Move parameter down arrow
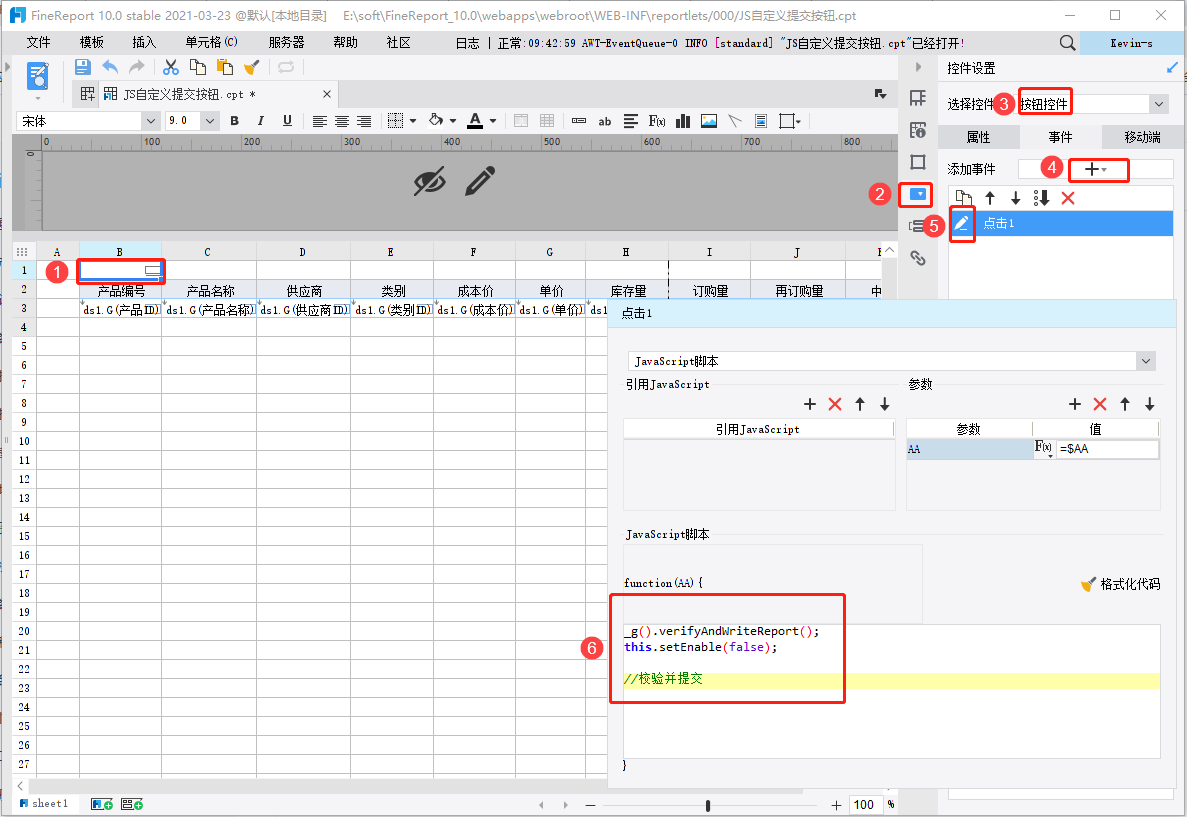 click(1150, 404)
